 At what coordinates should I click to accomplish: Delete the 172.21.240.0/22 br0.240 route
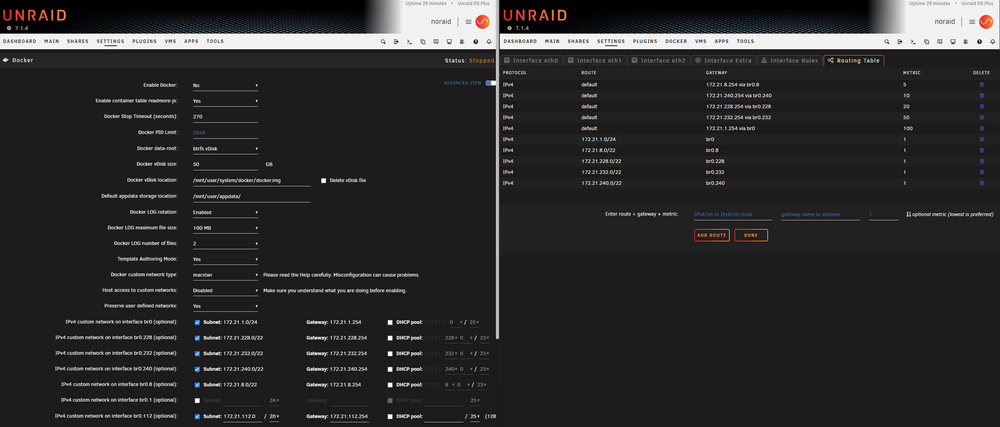982,183
